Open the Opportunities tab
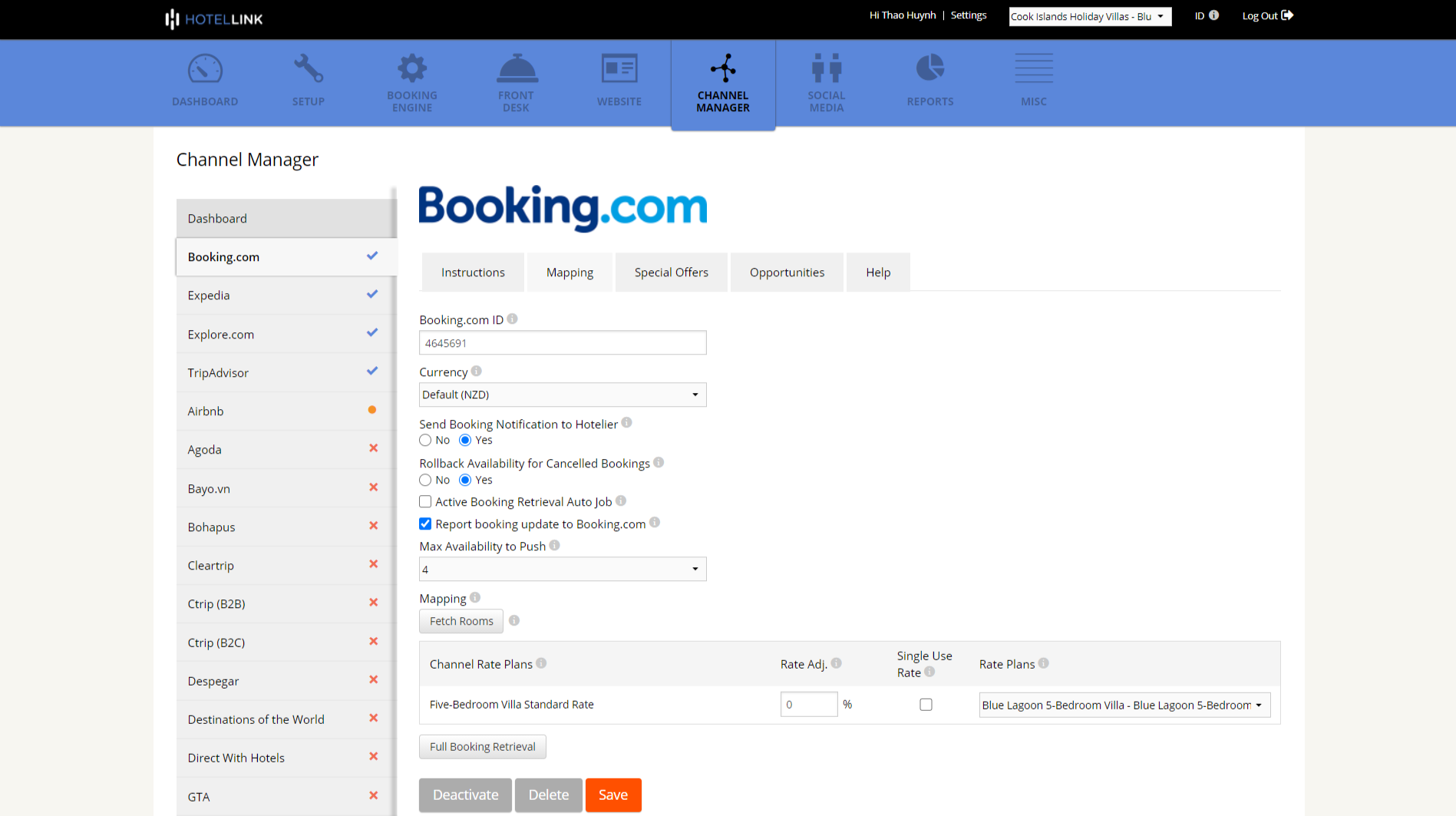This screenshot has height=816, width=1456. coord(786,272)
